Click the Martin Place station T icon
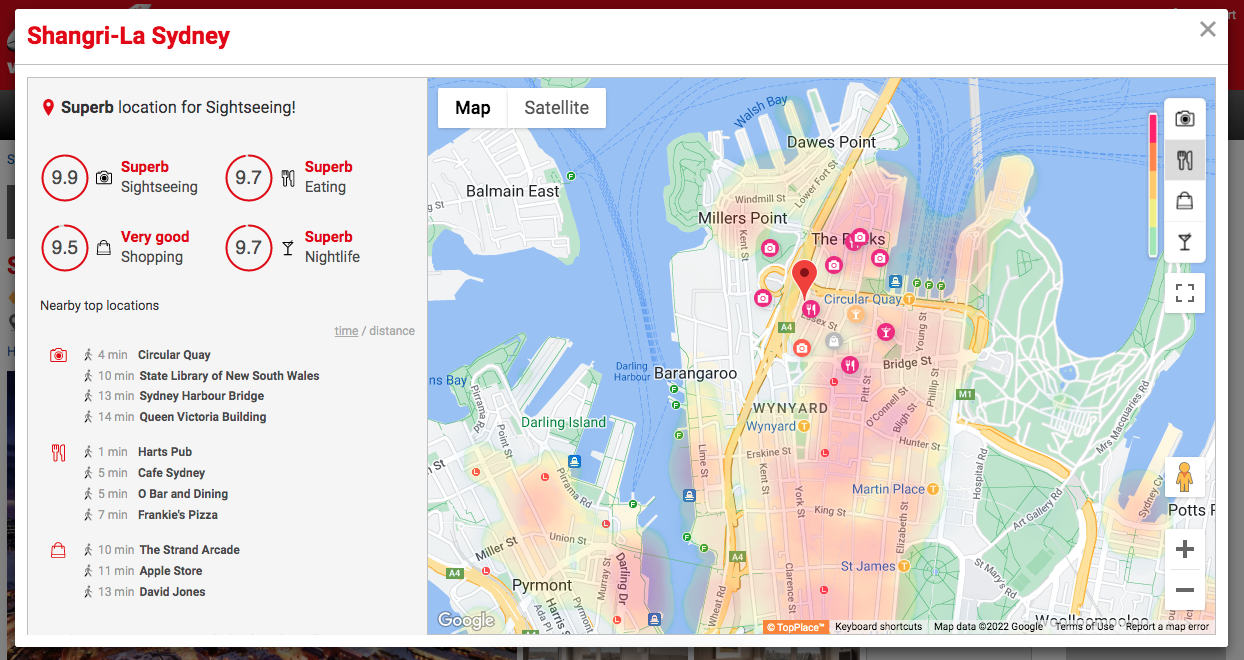This screenshot has width=1244, height=660. coord(933,489)
